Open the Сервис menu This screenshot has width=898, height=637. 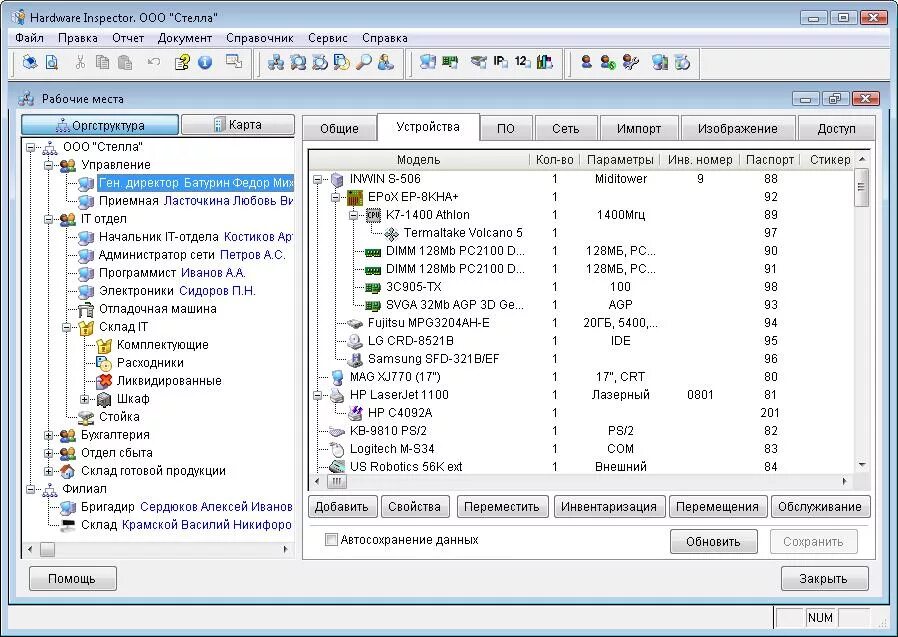pos(328,38)
